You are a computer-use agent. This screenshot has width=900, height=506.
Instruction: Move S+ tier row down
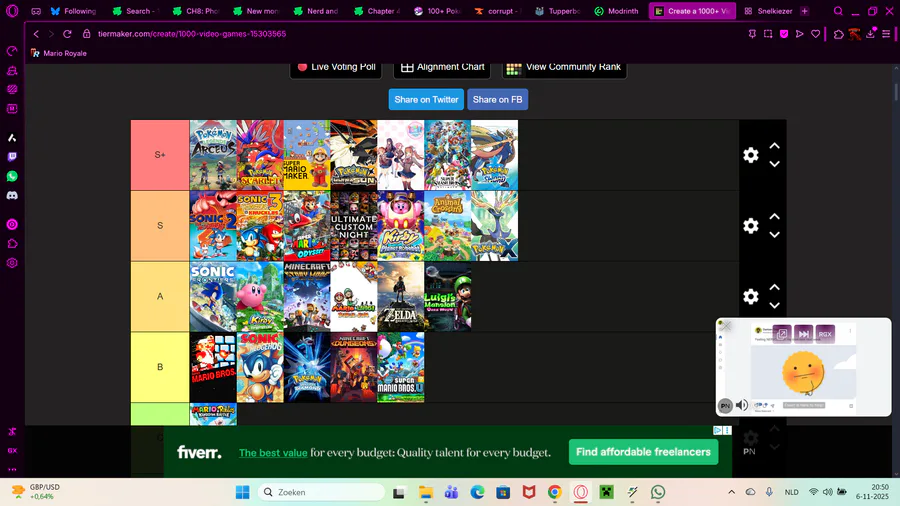pos(774,164)
